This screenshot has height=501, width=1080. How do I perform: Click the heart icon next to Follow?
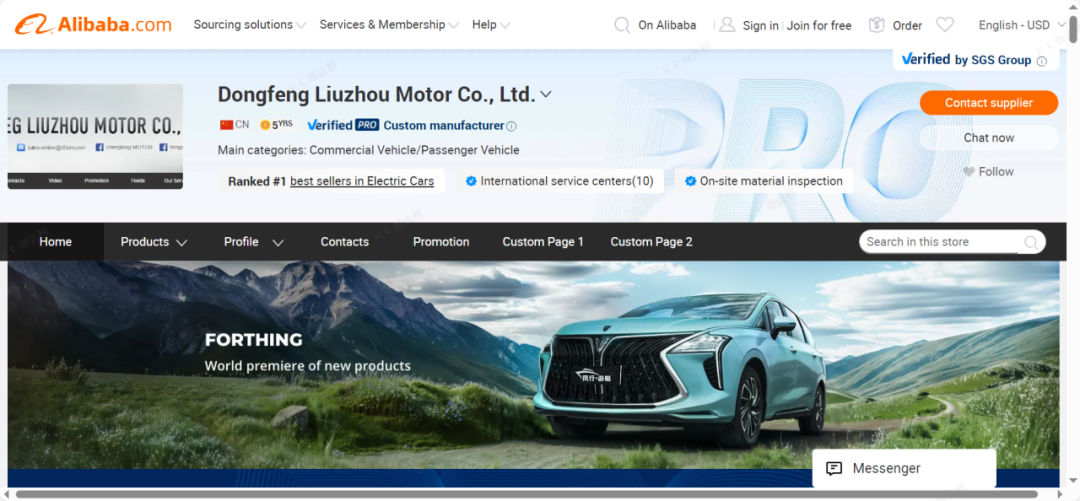click(968, 172)
